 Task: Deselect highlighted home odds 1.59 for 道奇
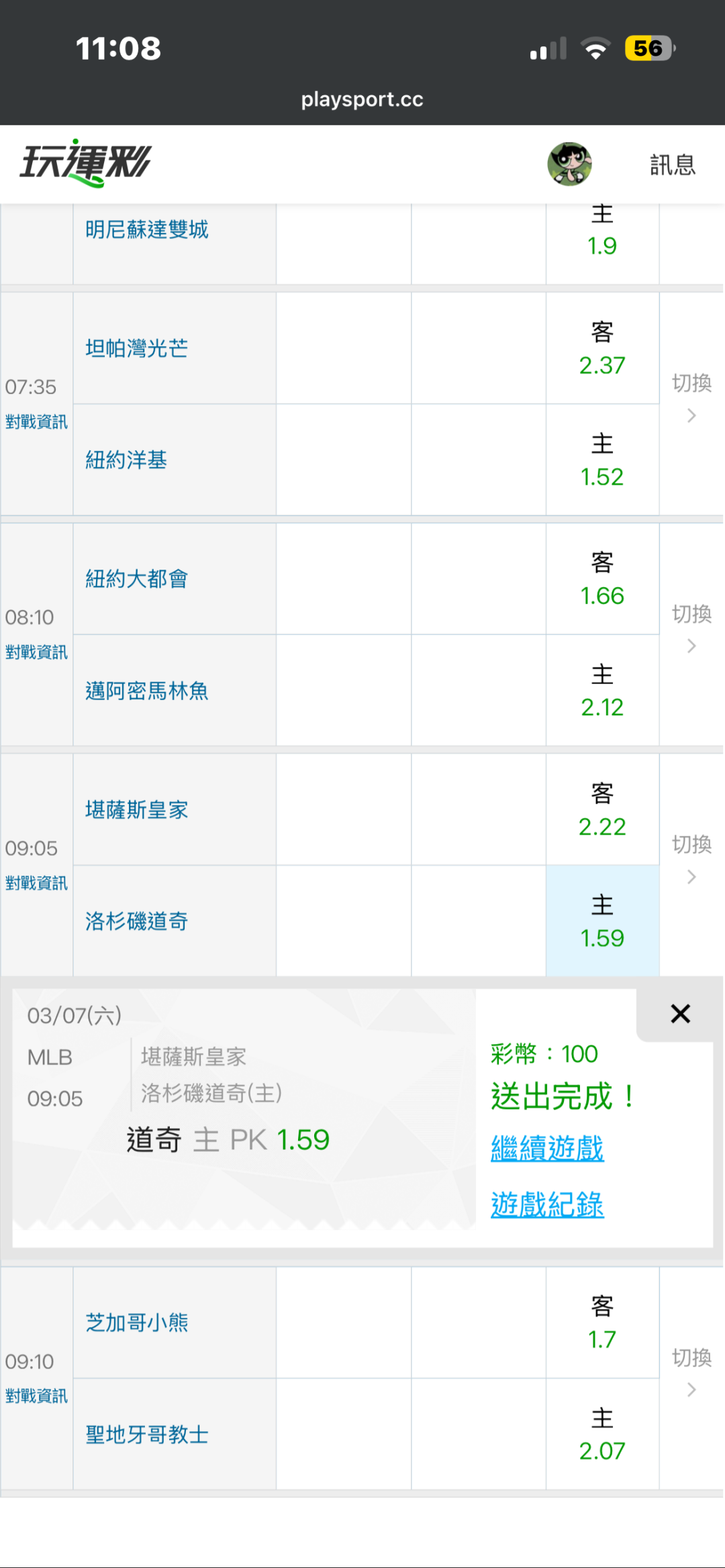602,921
